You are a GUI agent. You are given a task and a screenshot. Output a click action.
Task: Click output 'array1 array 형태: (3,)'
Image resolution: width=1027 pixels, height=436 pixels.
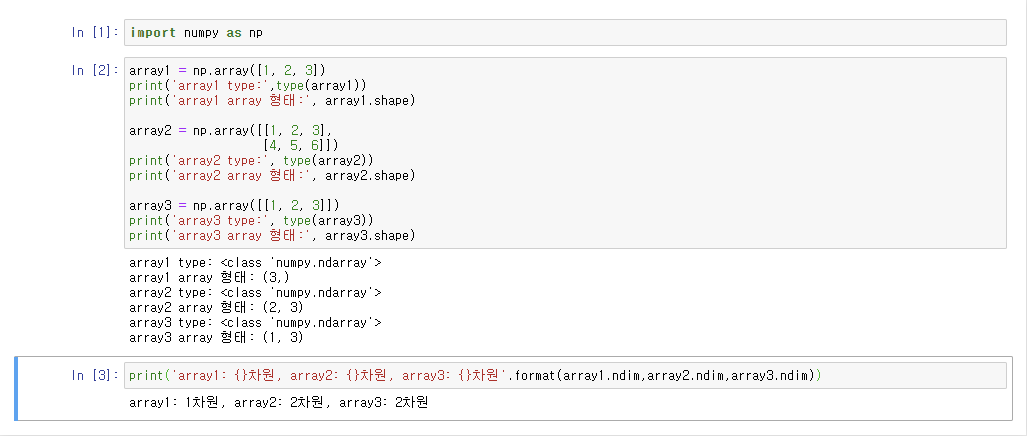tap(210, 278)
